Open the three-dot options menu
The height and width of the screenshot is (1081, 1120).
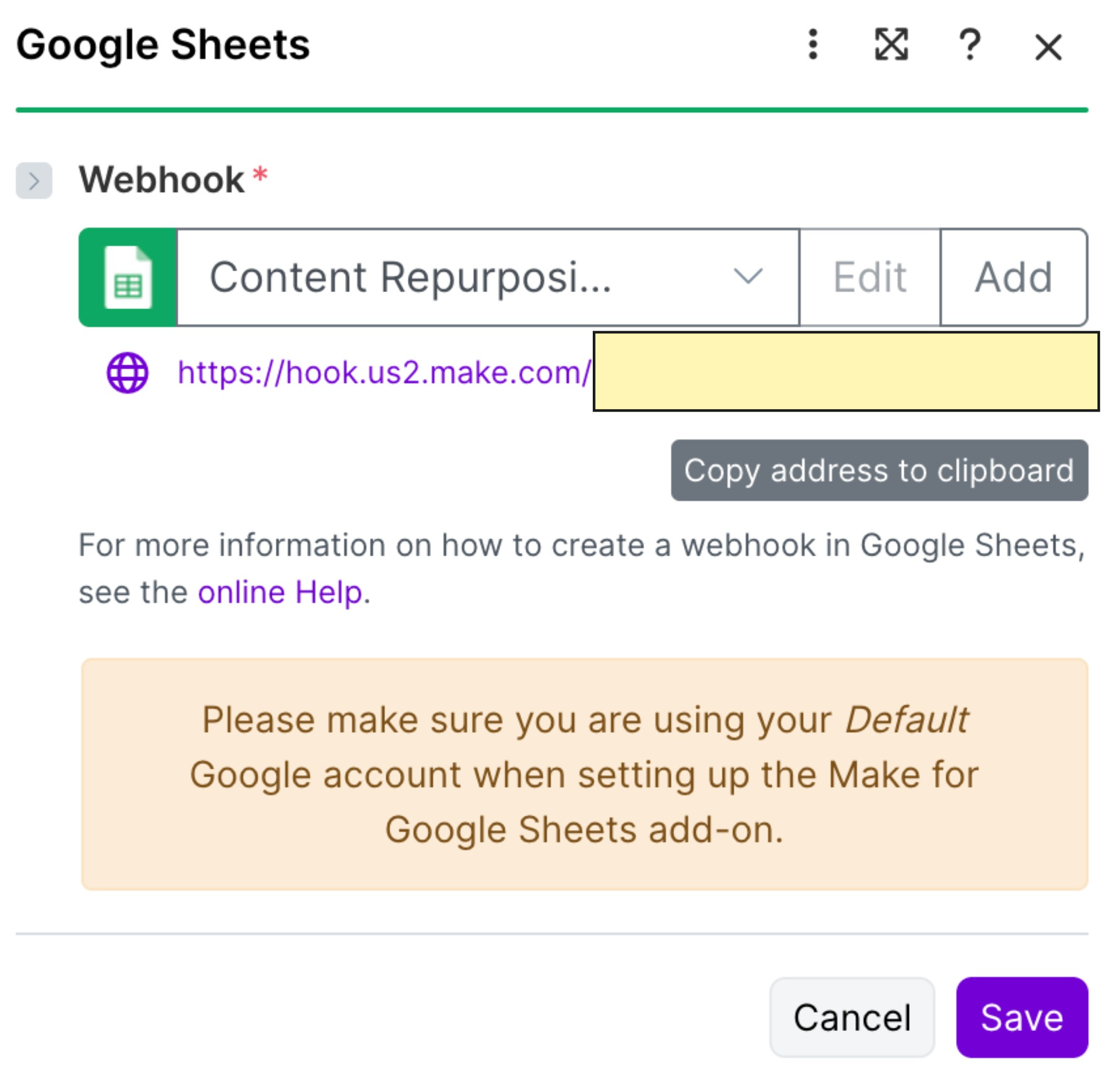[812, 45]
